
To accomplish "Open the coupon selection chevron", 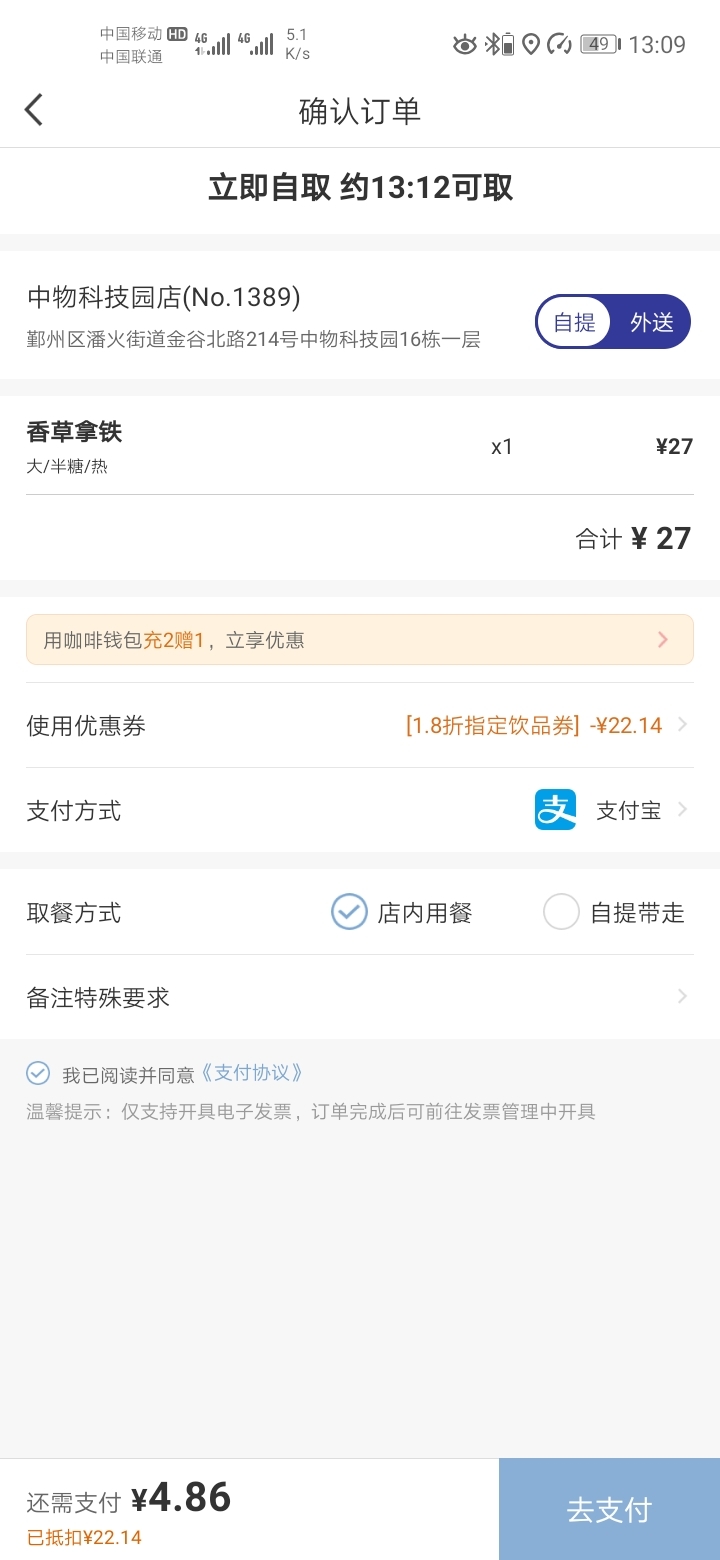I will coord(683,725).
